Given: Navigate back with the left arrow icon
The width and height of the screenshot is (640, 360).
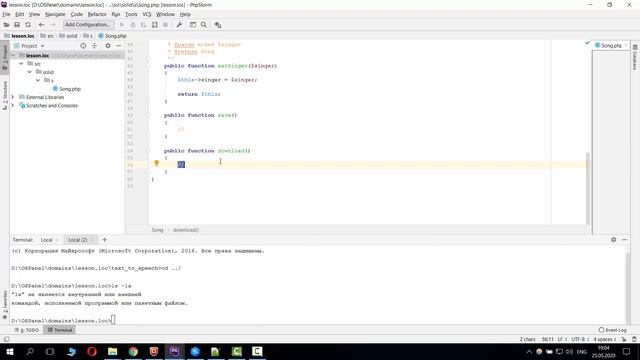Looking at the screenshot, I should pos(41,25).
